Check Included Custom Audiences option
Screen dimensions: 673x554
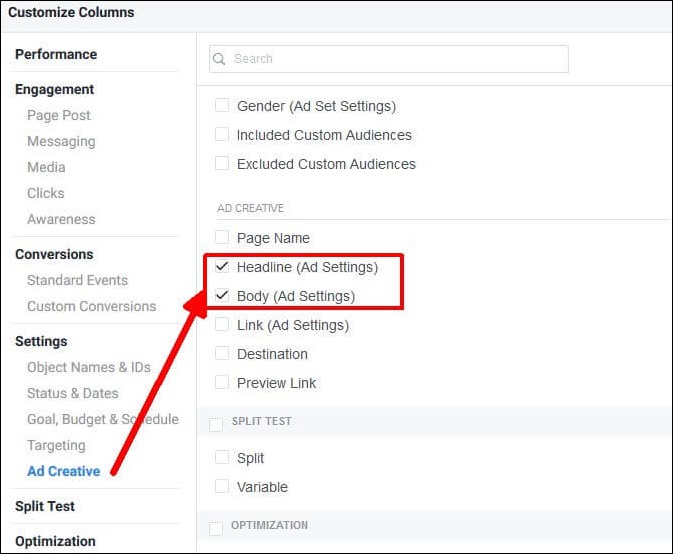pos(222,135)
